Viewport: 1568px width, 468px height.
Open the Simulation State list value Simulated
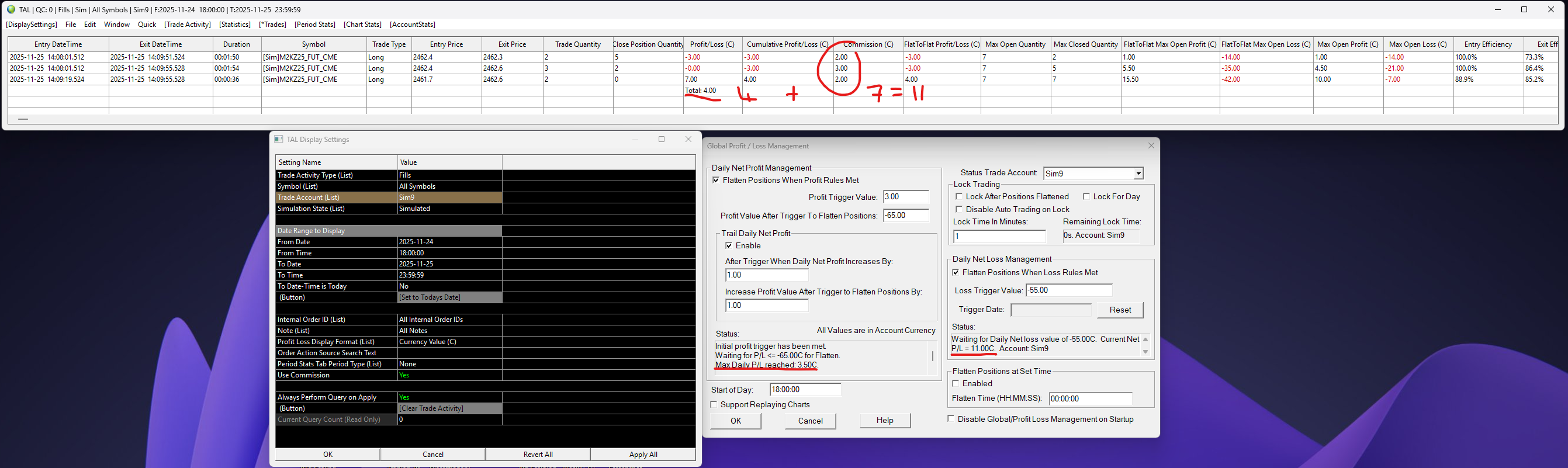click(x=449, y=209)
